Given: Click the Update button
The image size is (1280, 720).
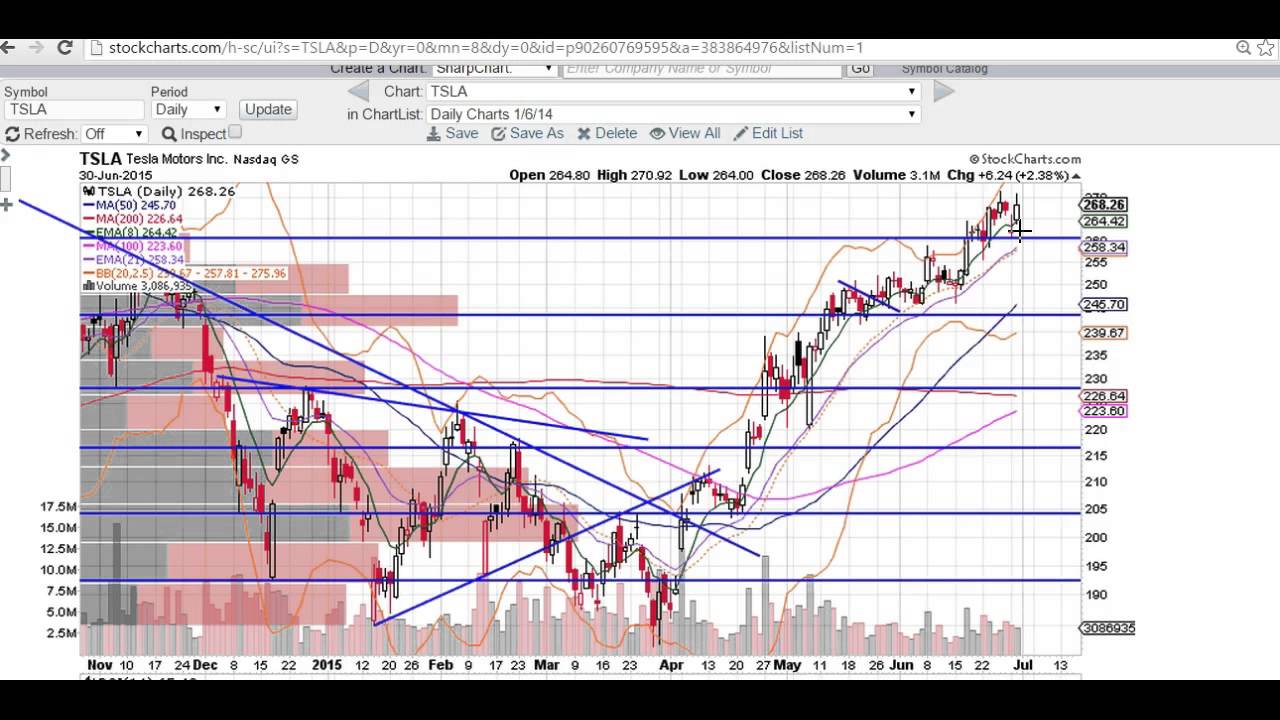Looking at the screenshot, I should click(268, 110).
